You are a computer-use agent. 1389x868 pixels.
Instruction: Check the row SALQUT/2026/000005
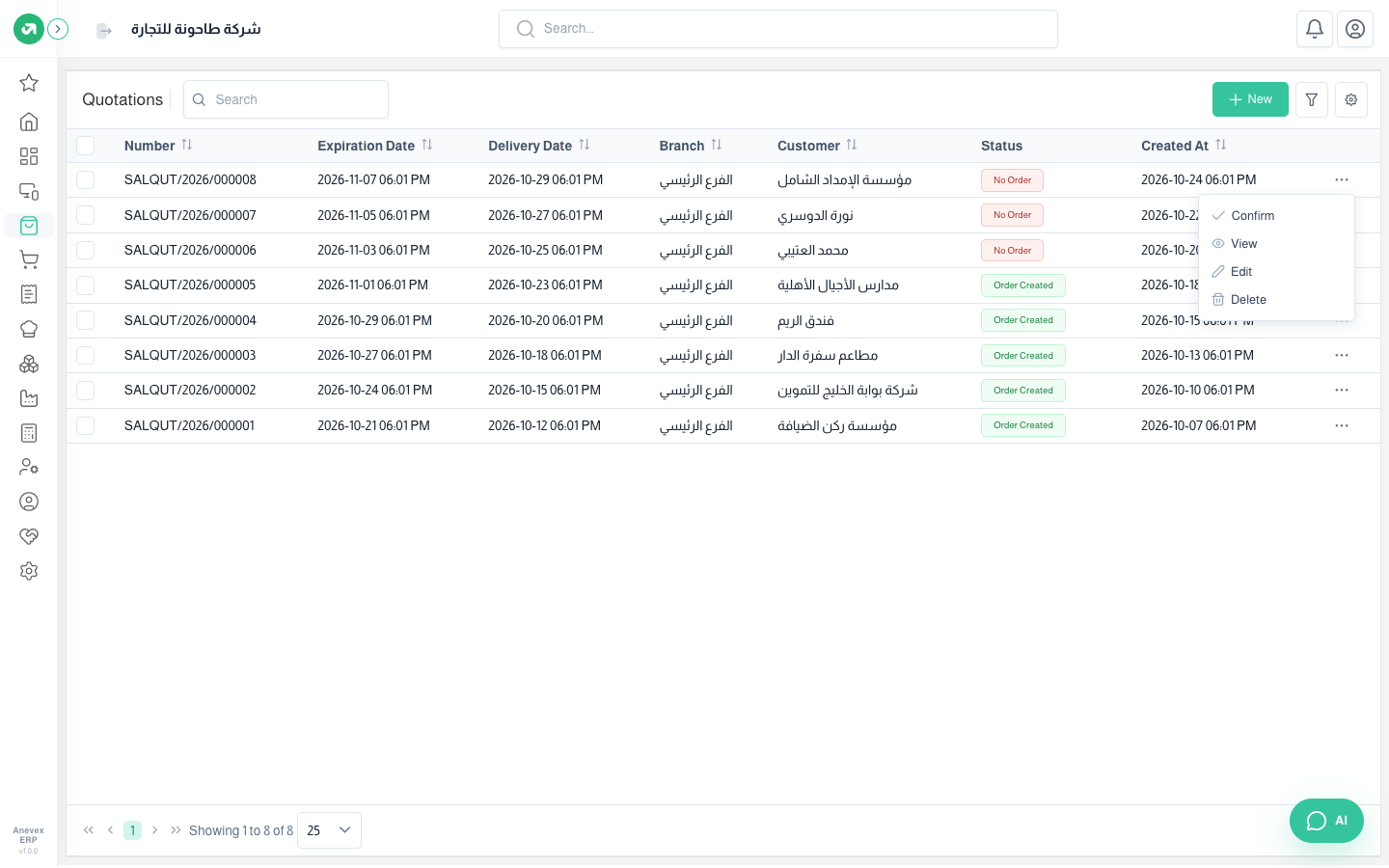[x=86, y=285]
